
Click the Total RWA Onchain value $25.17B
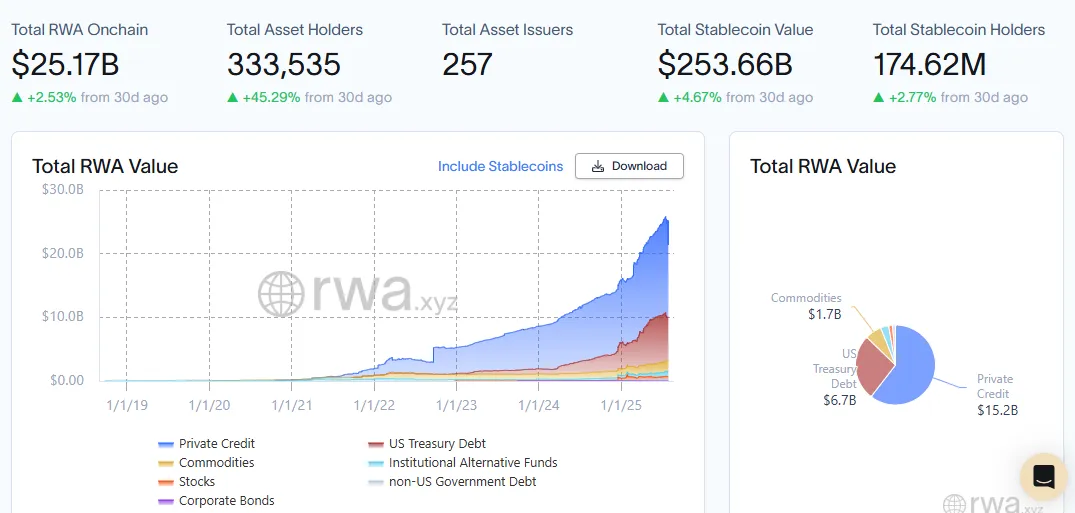(x=65, y=64)
